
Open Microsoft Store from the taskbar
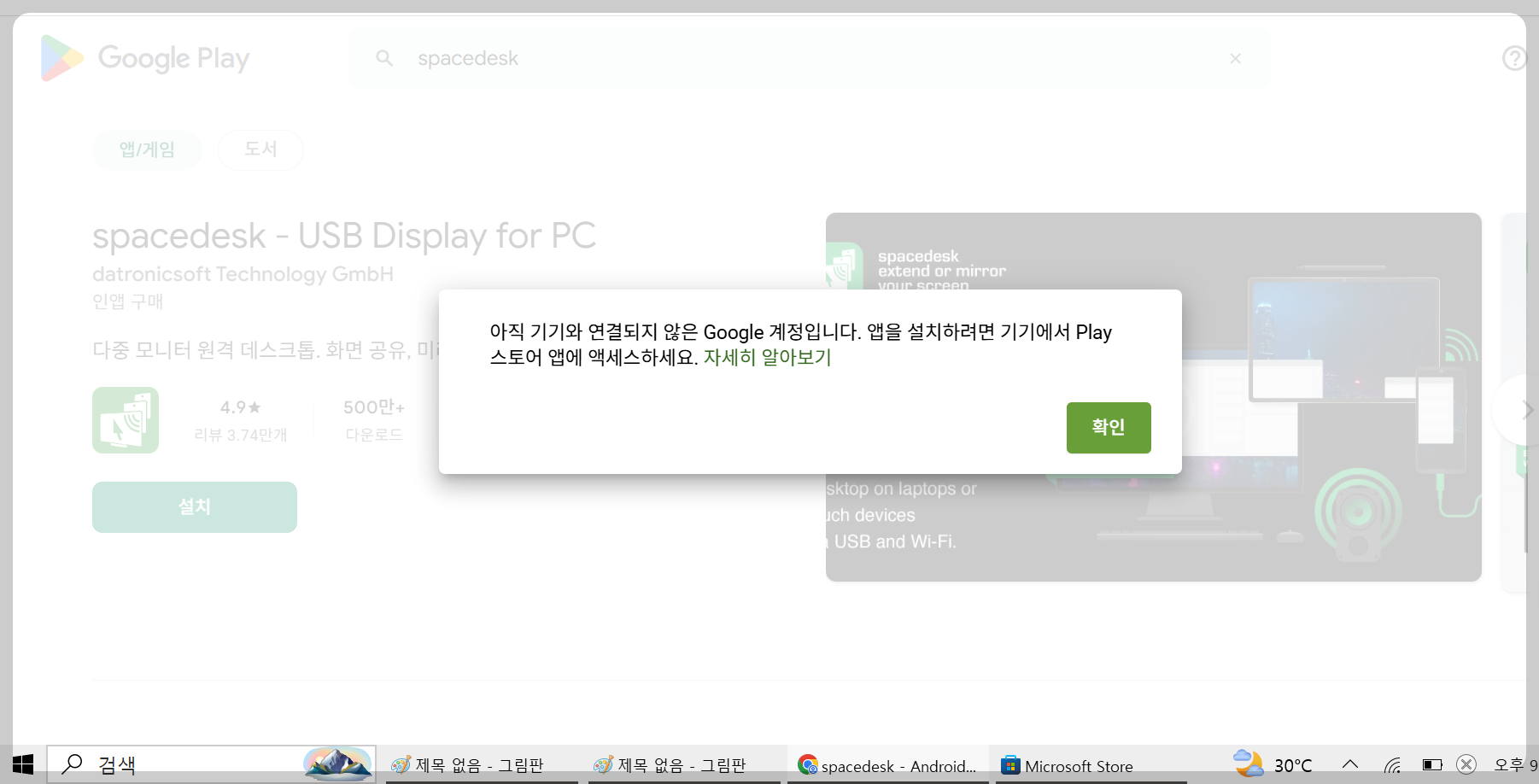click(1091, 765)
